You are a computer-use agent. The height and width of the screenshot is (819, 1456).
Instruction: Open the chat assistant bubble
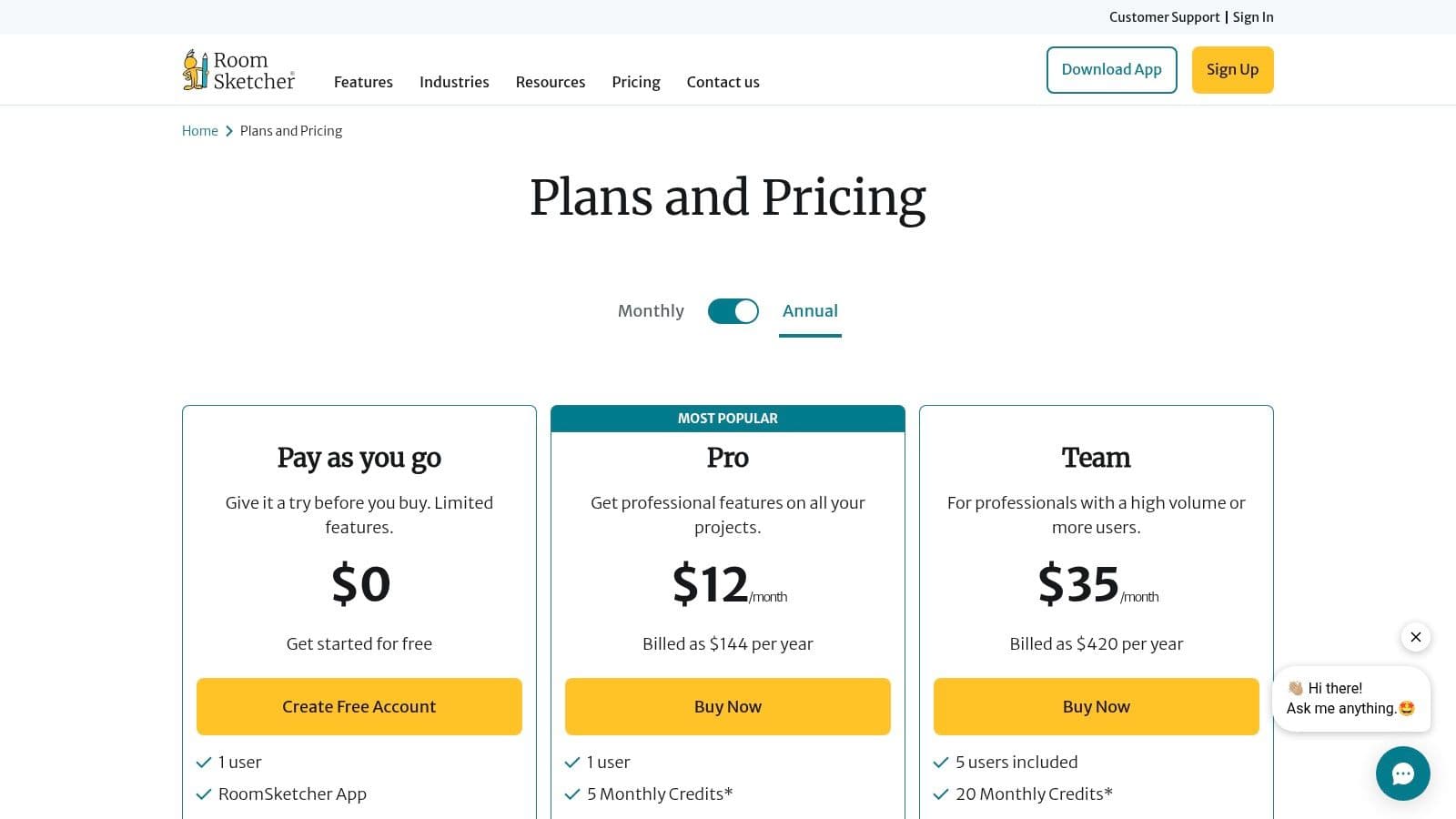pyautogui.click(x=1403, y=773)
